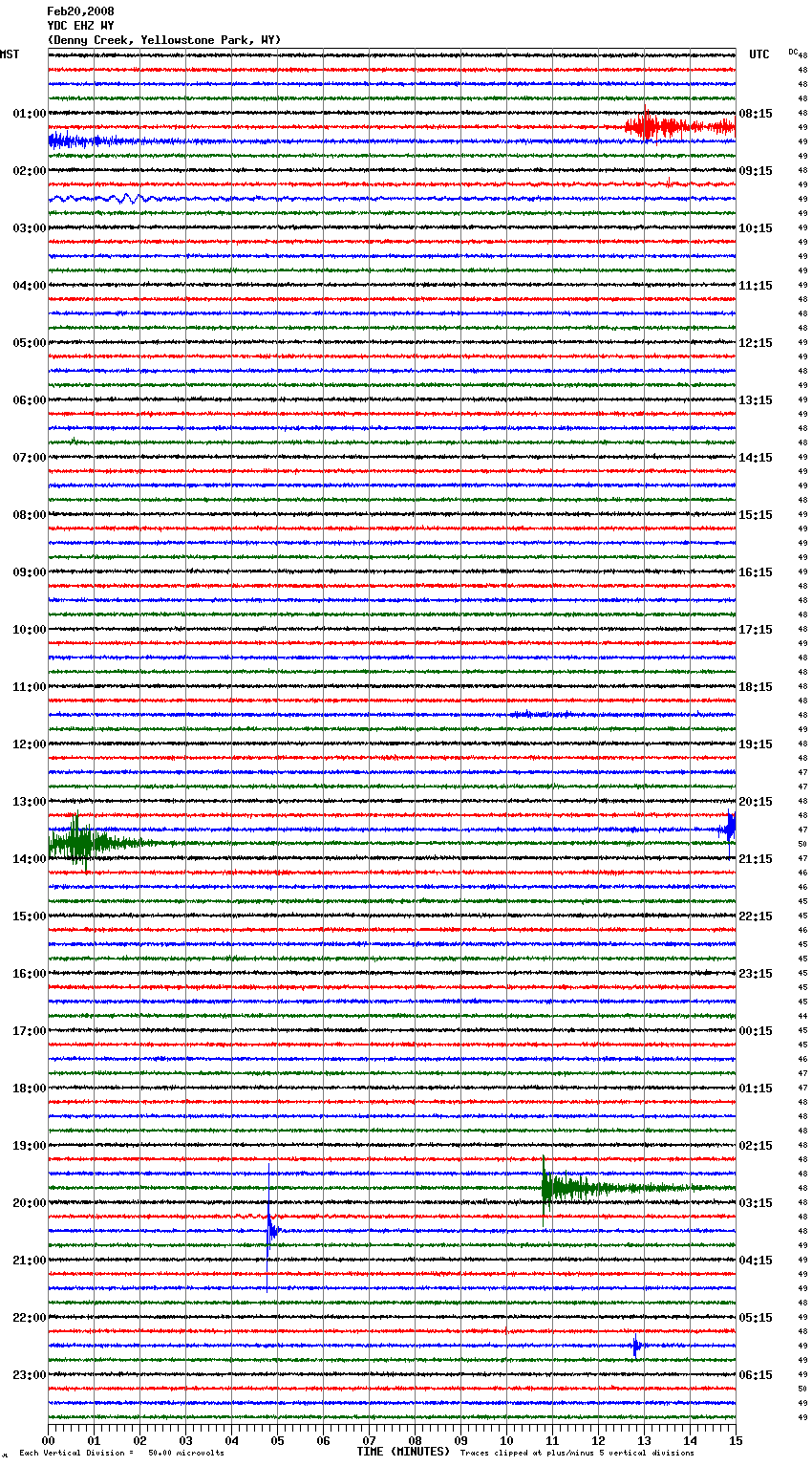Click minute-axis tick label "11" at bottom
812x1466 pixels.
[x=553, y=1440]
